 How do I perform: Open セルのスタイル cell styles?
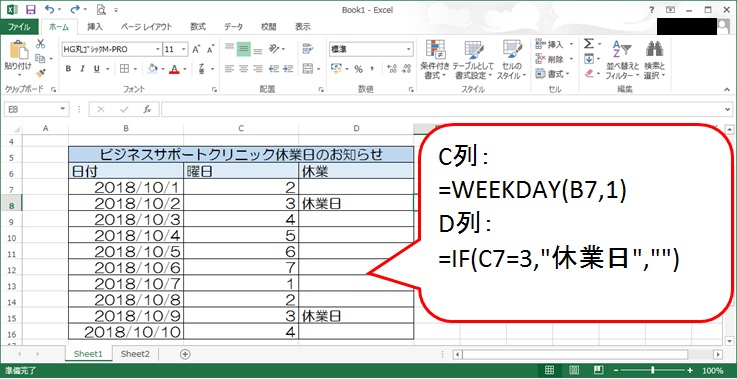tap(511, 59)
